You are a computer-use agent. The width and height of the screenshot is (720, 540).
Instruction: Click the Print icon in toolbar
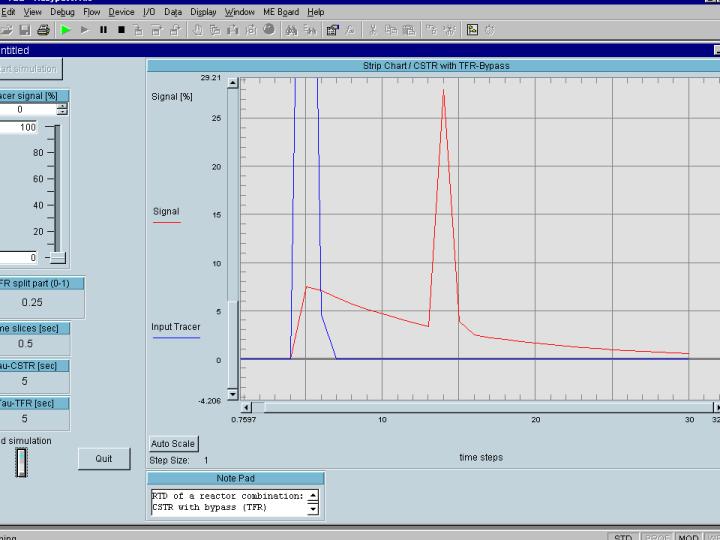43,30
